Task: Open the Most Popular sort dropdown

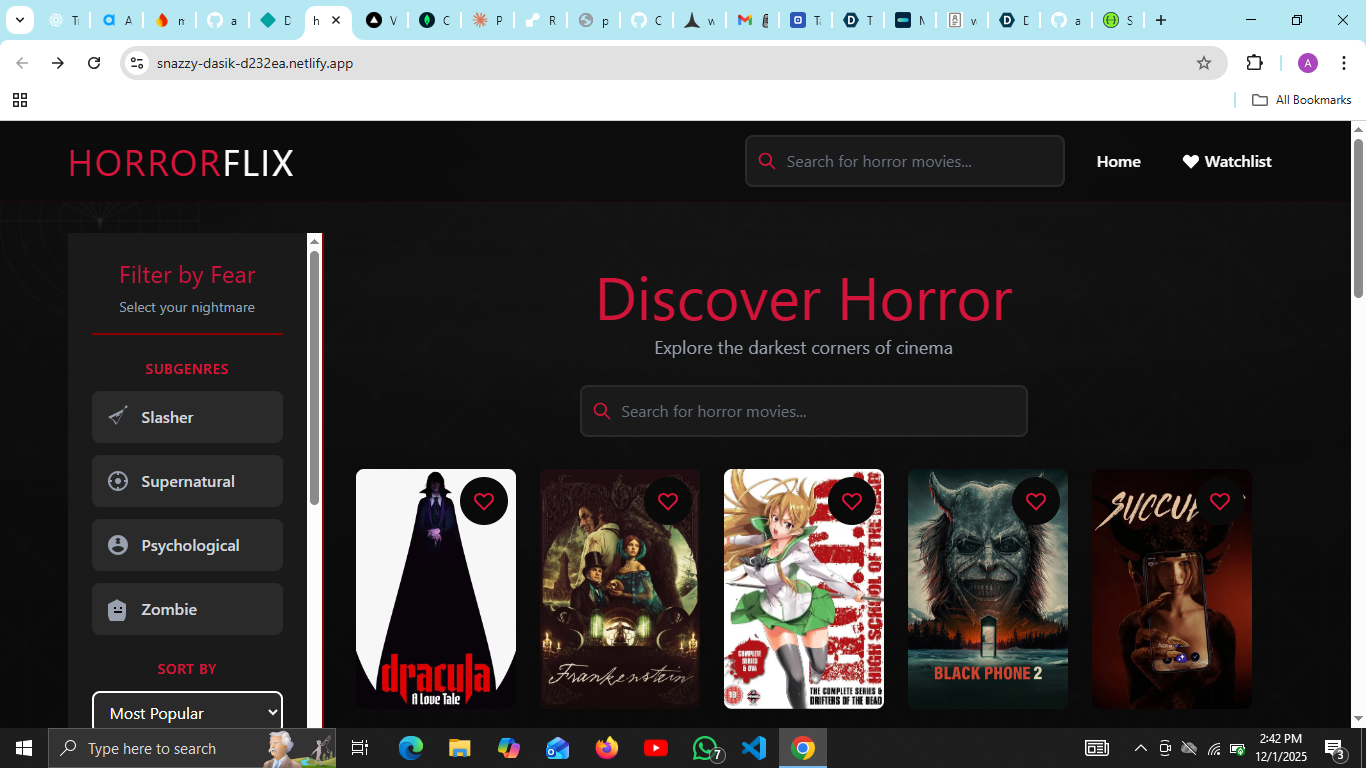Action: pyautogui.click(x=187, y=712)
